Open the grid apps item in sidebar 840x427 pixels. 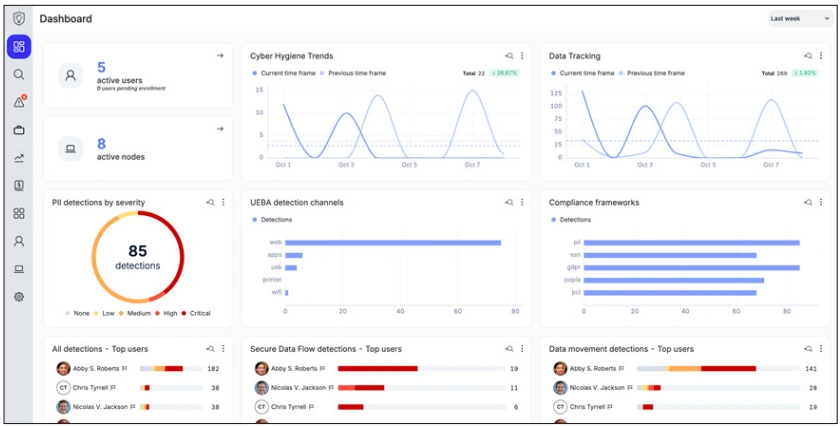click(19, 213)
